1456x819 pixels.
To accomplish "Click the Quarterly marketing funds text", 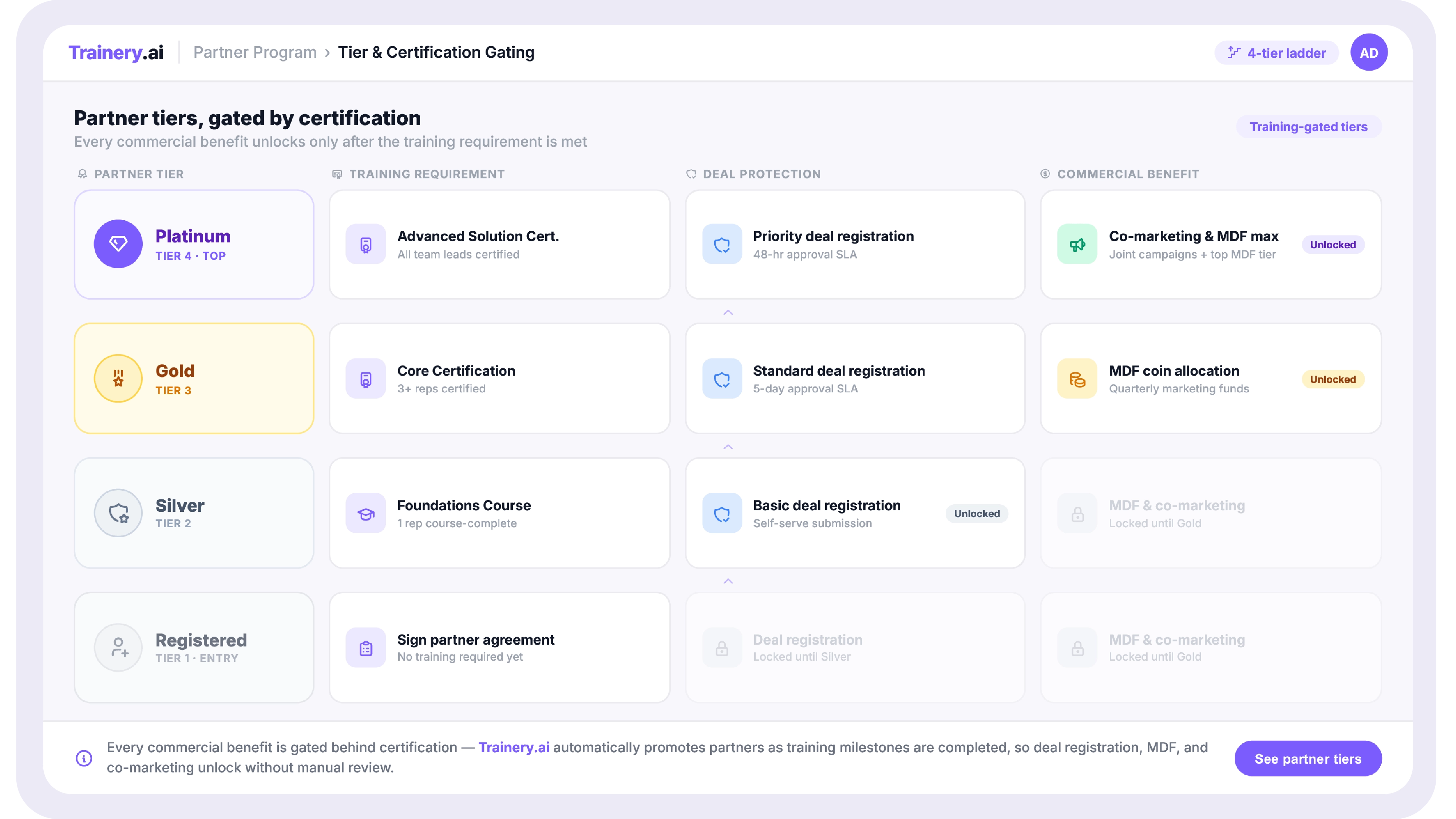I will (1179, 389).
